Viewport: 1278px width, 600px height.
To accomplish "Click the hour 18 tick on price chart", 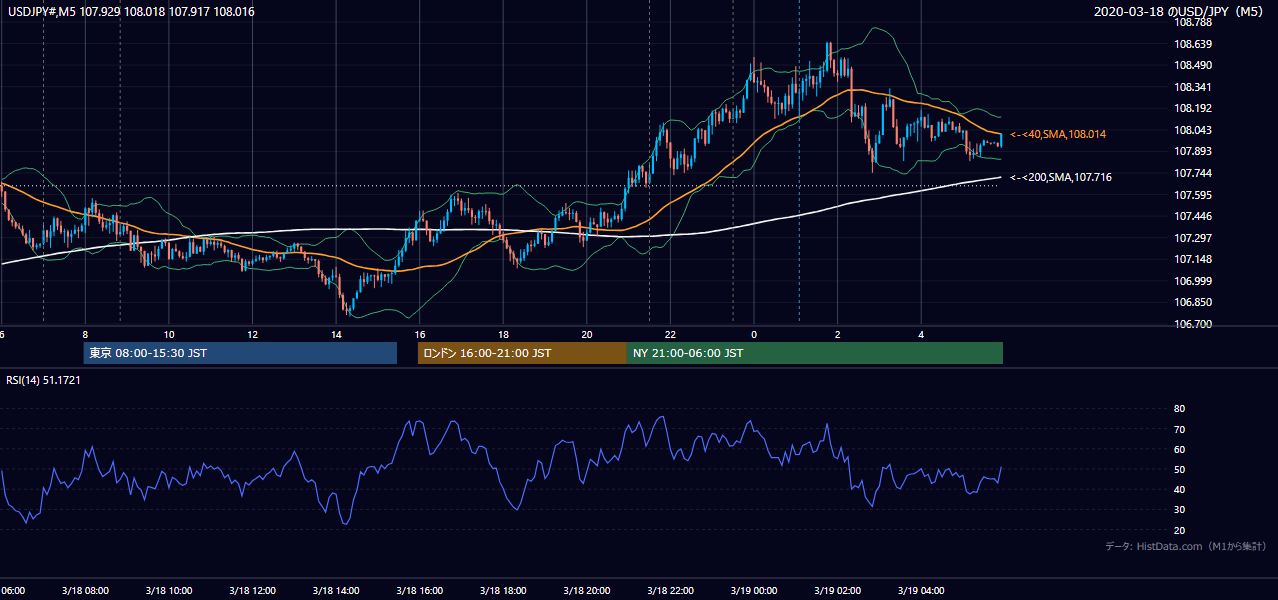I will point(503,334).
